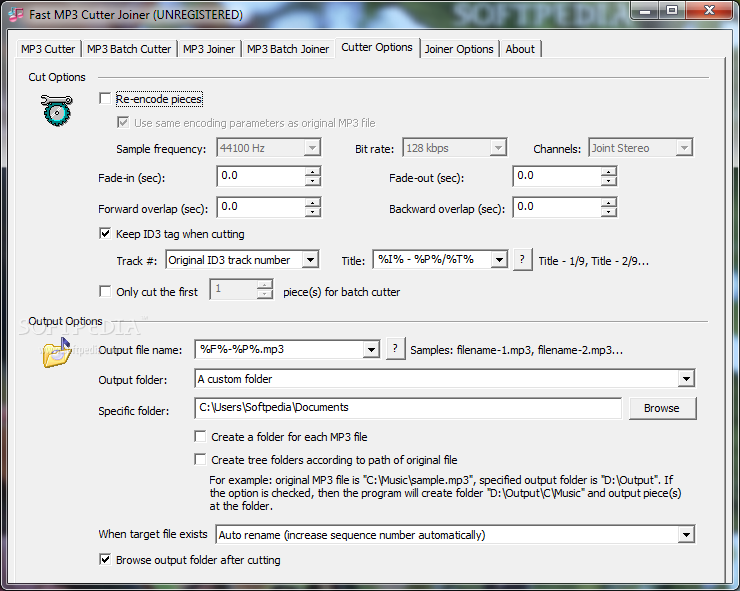Open the Track # dropdown list

[310, 260]
